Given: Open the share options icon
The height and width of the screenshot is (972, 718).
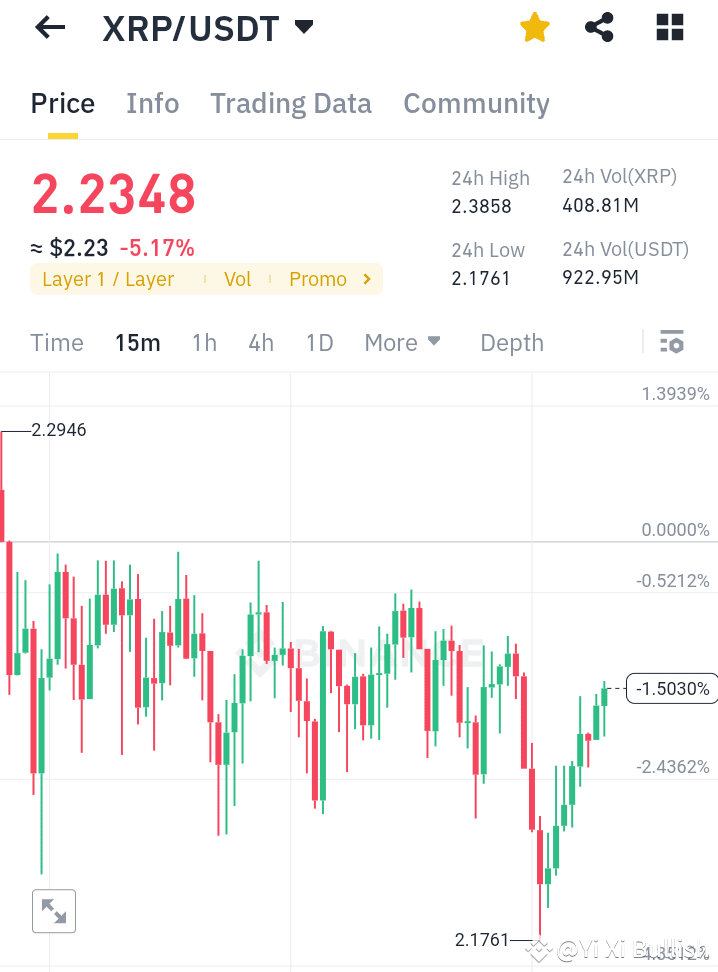Looking at the screenshot, I should pyautogui.click(x=599, y=27).
